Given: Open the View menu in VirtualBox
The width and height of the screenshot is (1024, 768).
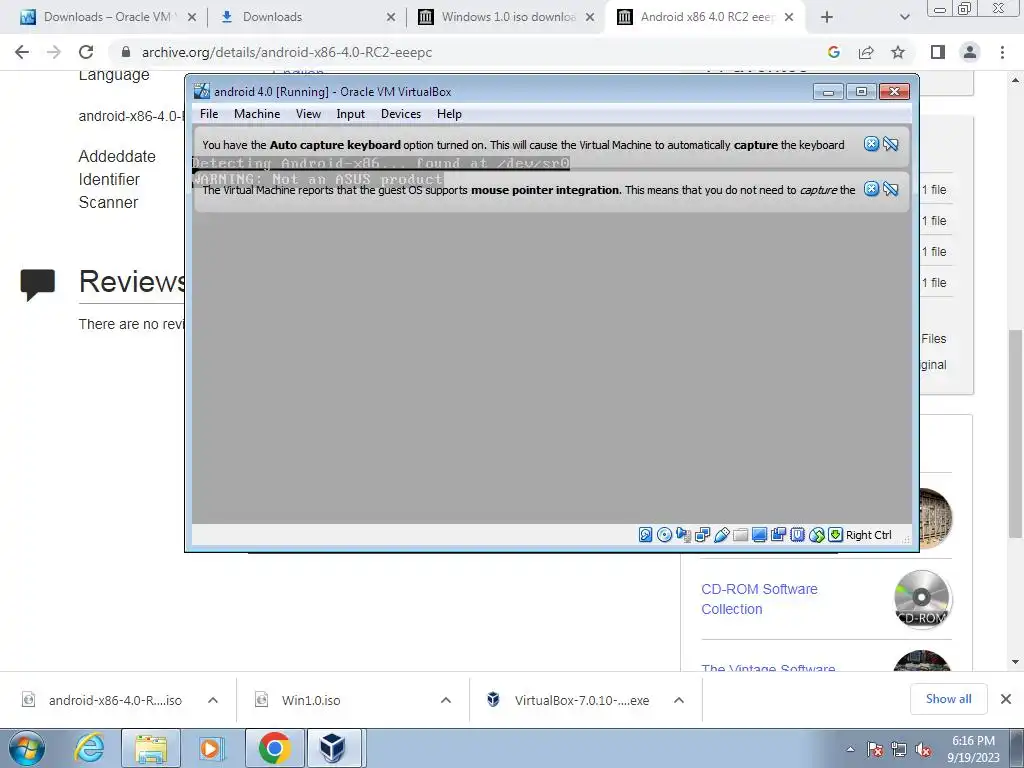Looking at the screenshot, I should (308, 114).
